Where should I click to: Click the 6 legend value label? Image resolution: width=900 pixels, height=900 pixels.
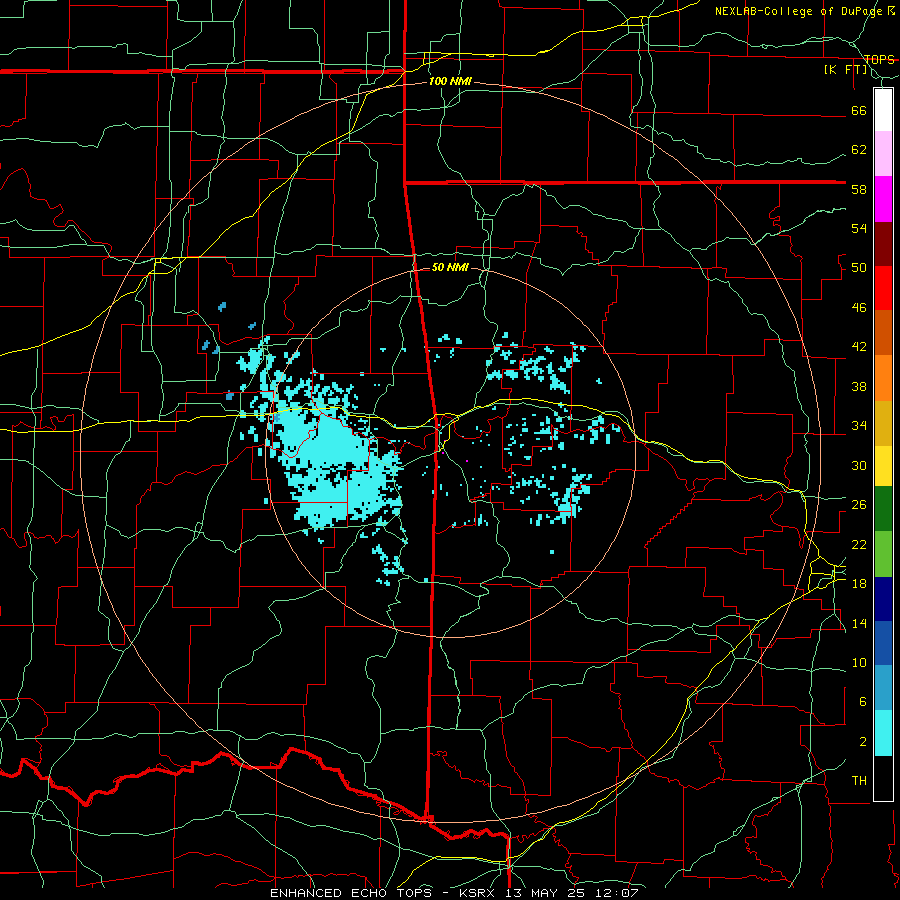pos(862,702)
